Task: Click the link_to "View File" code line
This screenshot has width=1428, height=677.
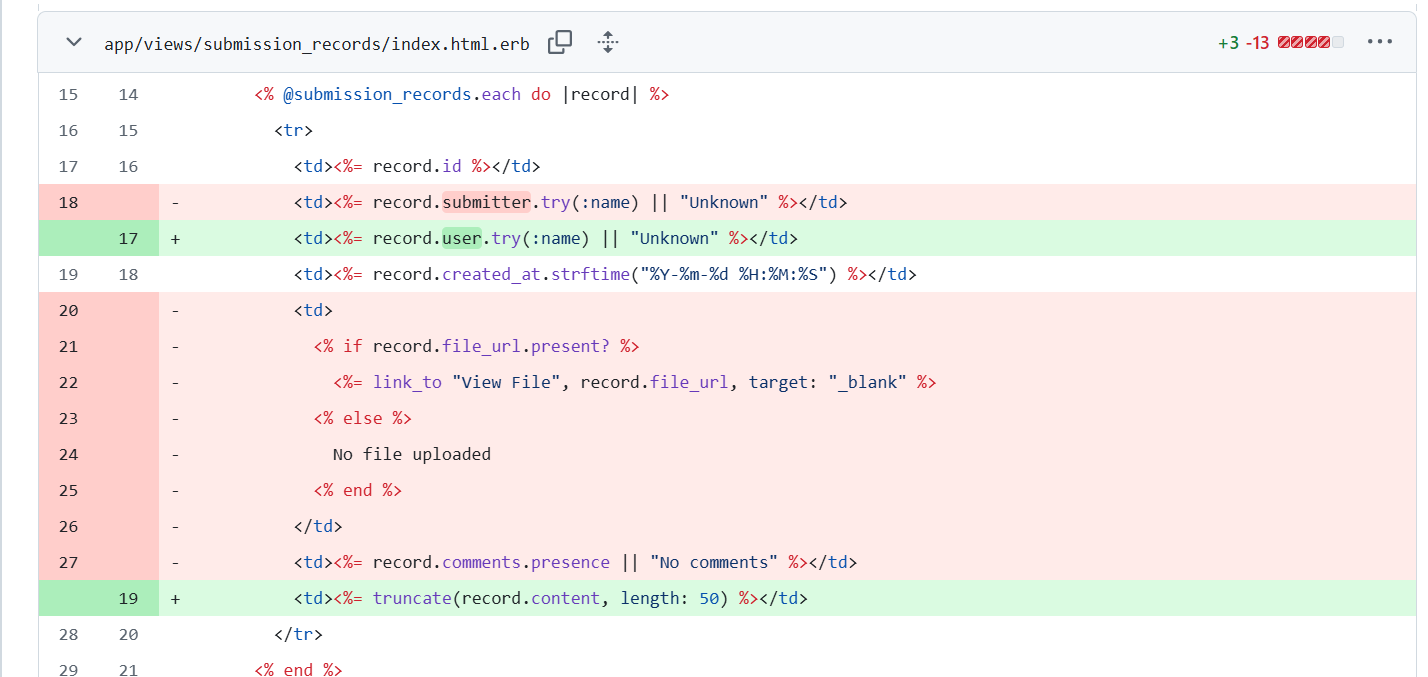Action: pos(634,383)
